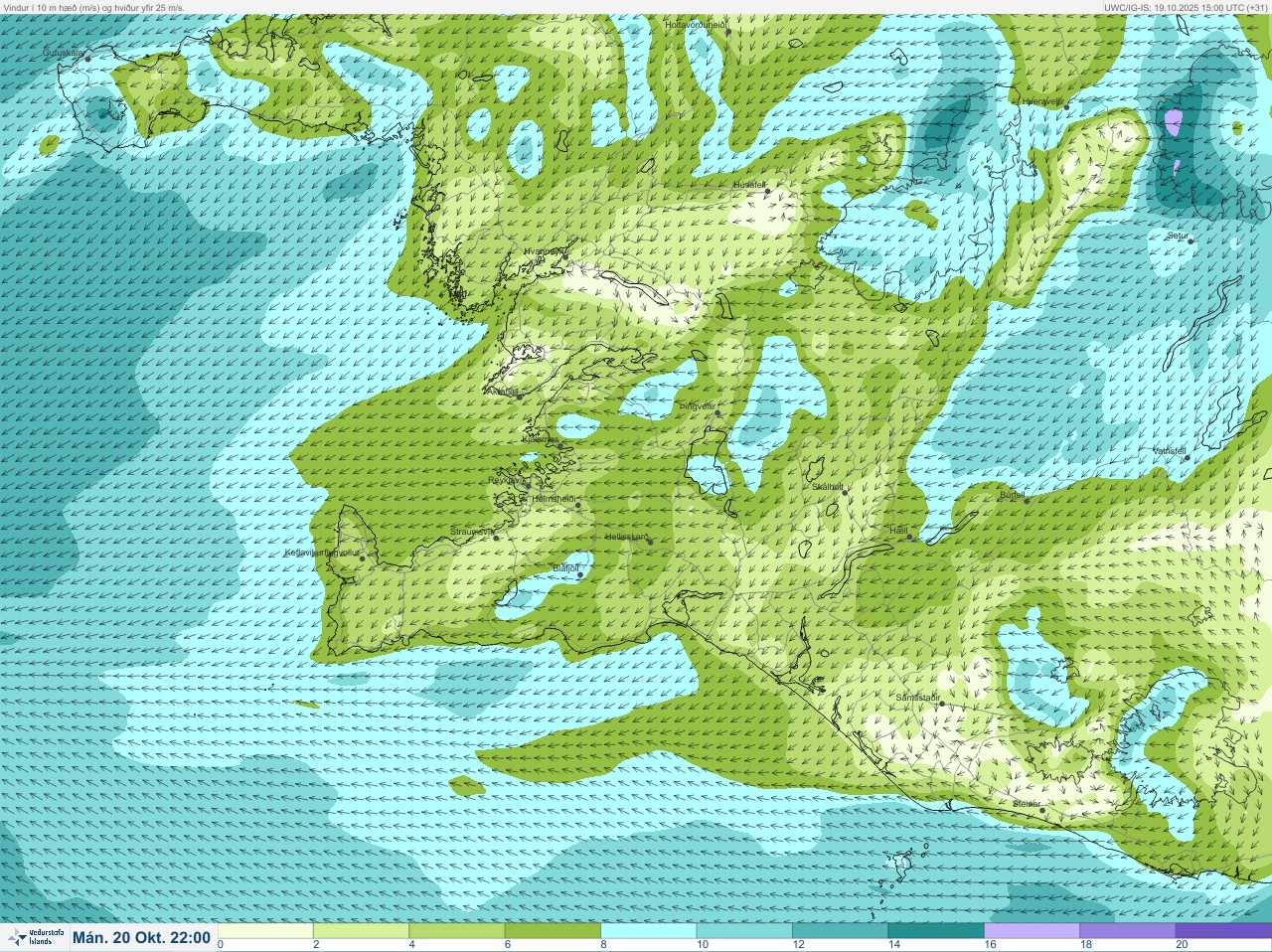Select the 2–4 m/s light green legend swatch
The height and width of the screenshot is (952, 1272).
coord(361,931)
